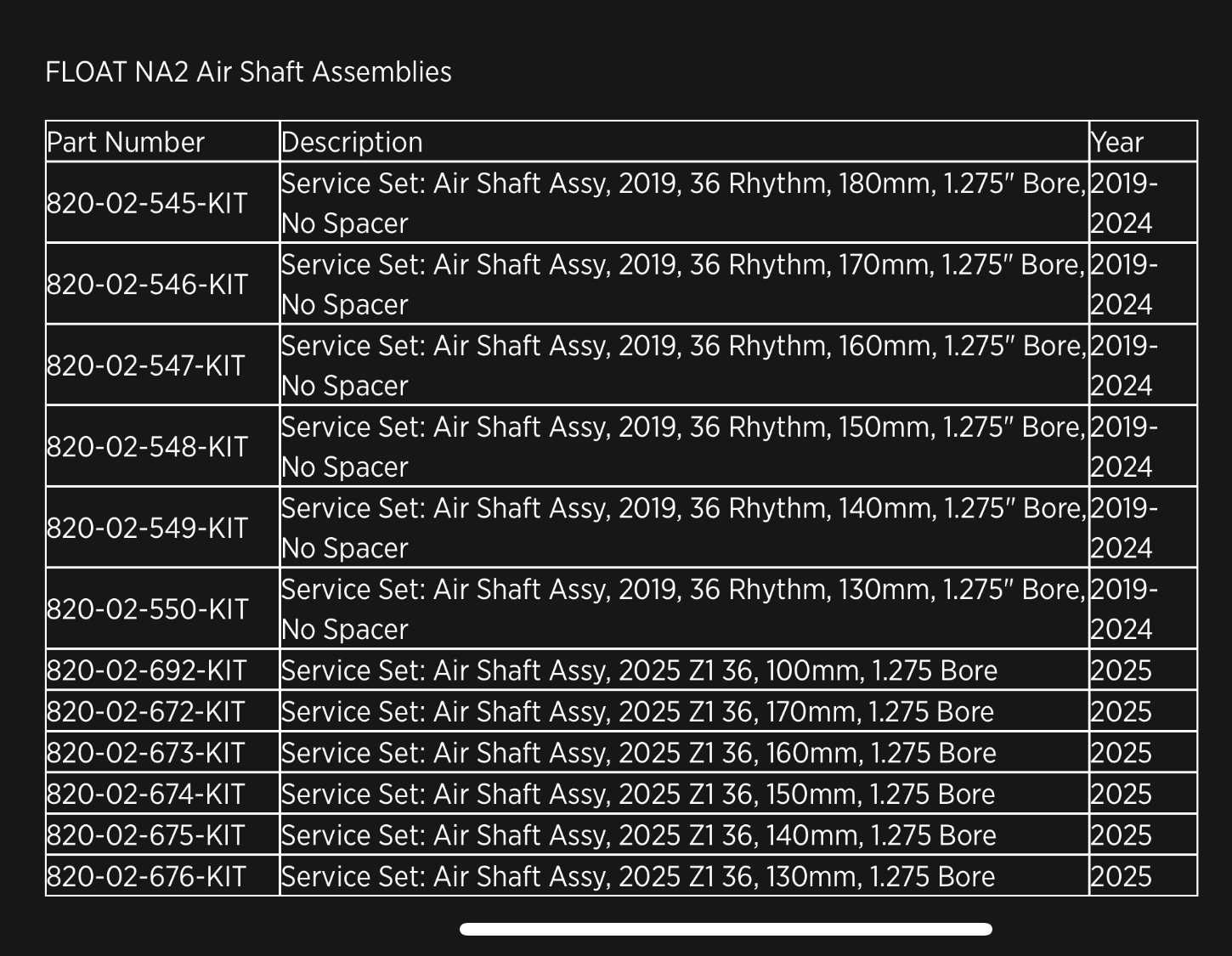This screenshot has height=956, width=1232.
Task: Click part number 820-02-549-KIT
Action: point(147,529)
